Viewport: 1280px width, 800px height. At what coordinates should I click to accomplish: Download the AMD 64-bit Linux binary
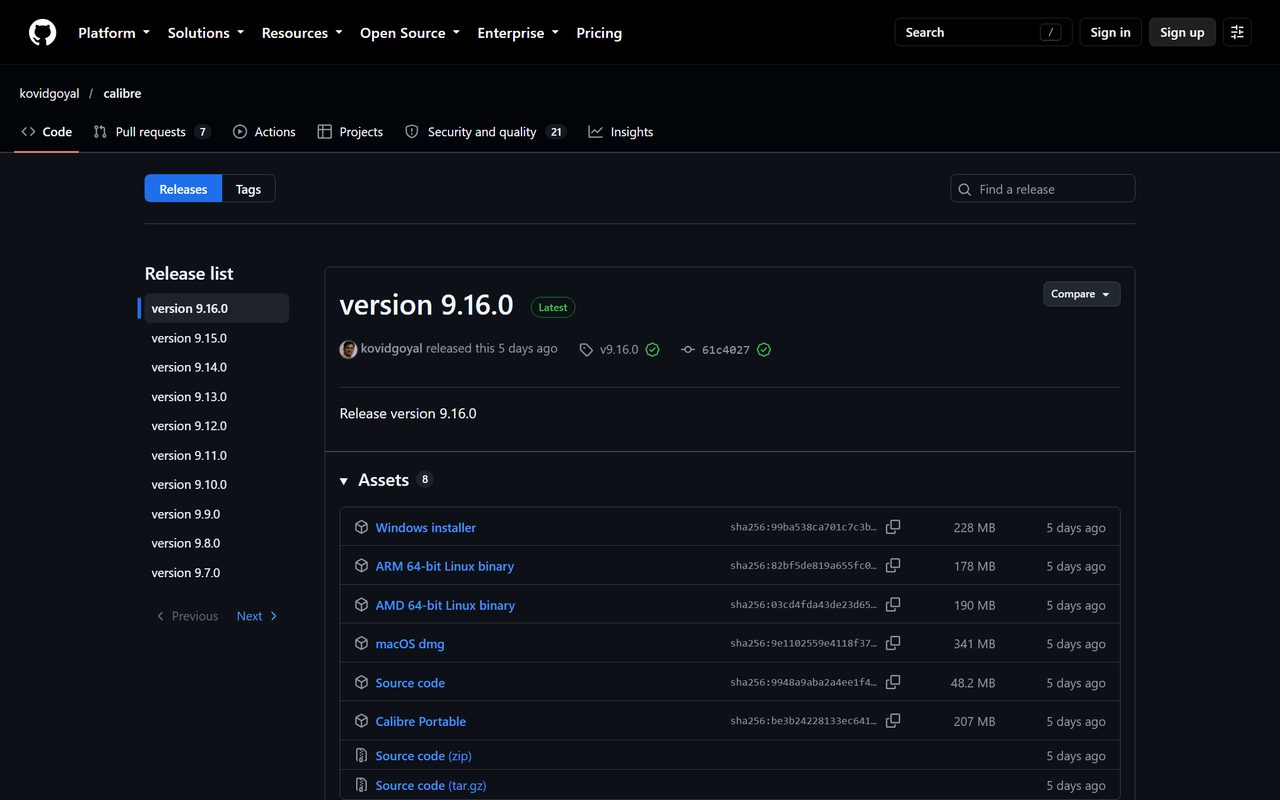pyautogui.click(x=445, y=605)
